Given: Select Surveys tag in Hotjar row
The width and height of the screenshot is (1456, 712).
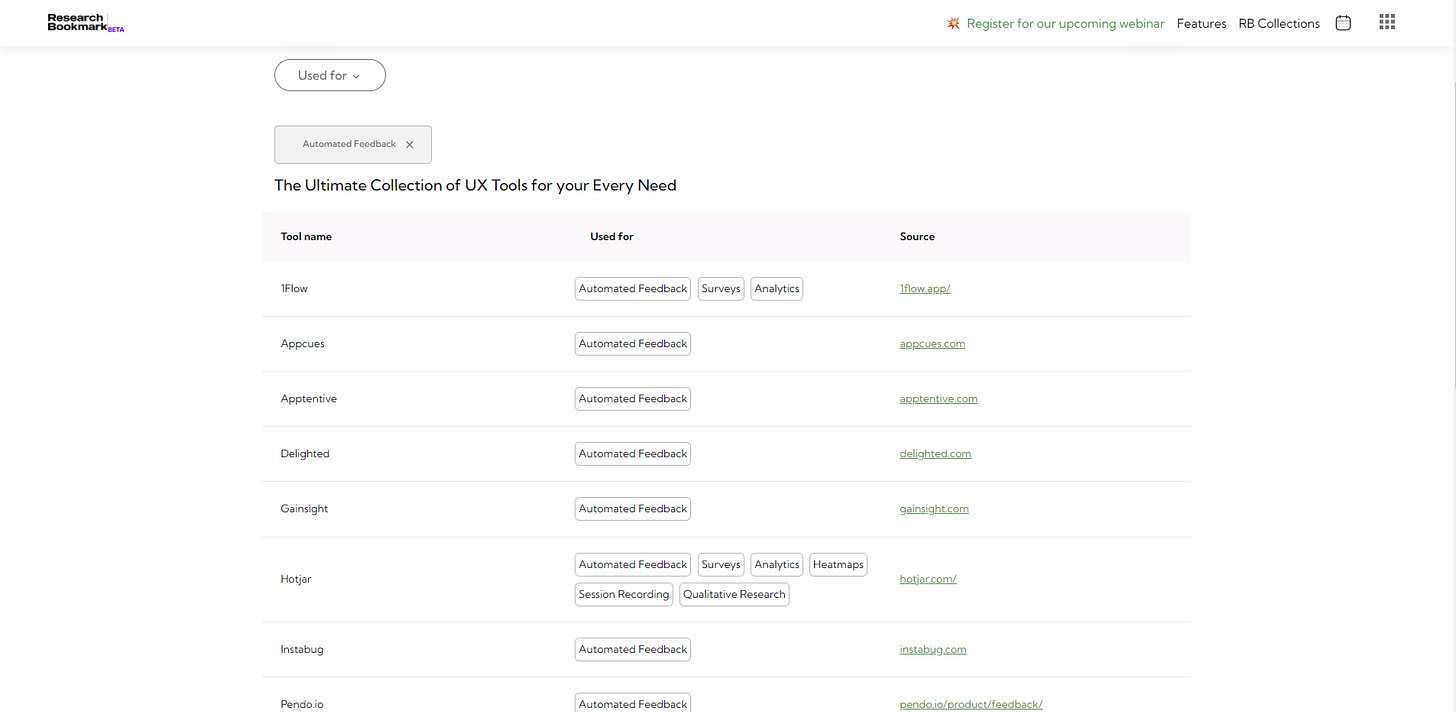Looking at the screenshot, I should [x=721, y=565].
